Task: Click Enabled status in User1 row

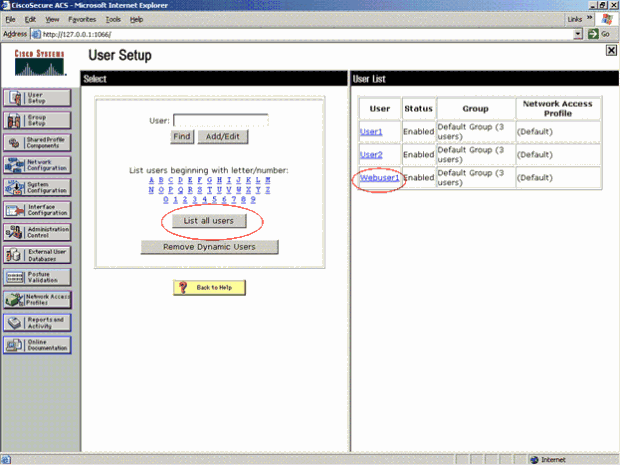Action: [x=418, y=132]
